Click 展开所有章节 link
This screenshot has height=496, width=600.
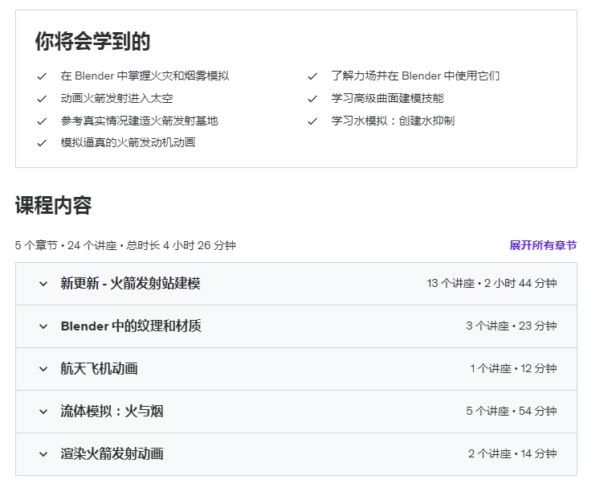pyautogui.click(x=542, y=245)
